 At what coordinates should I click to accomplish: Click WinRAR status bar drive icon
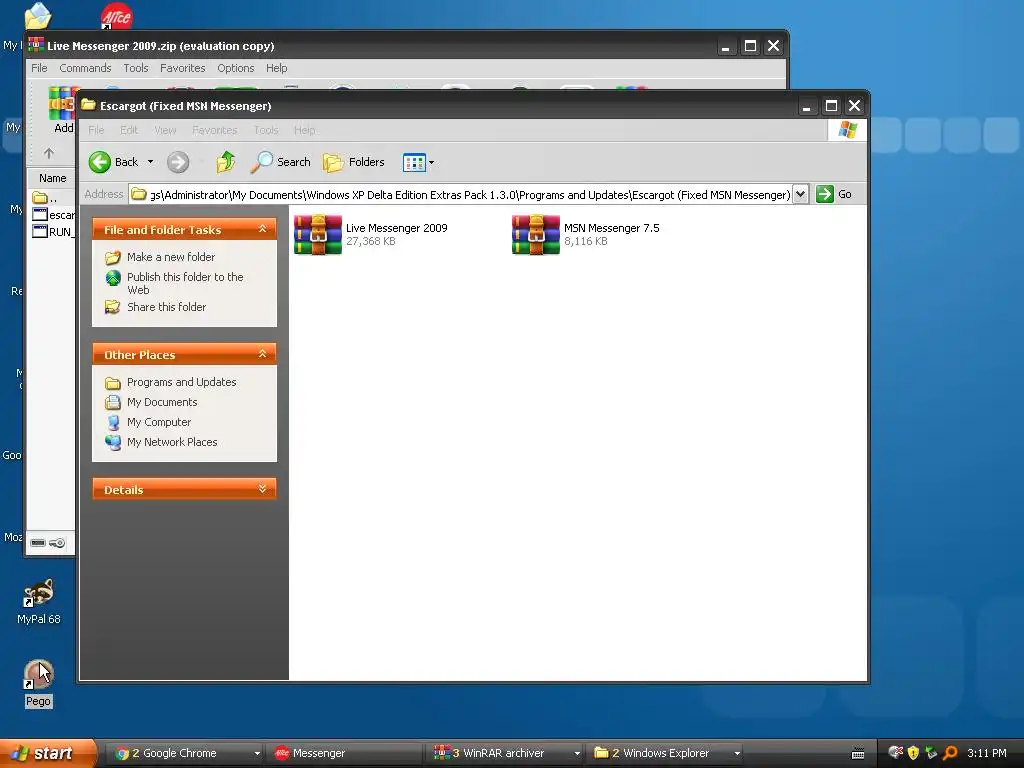[x=38, y=543]
